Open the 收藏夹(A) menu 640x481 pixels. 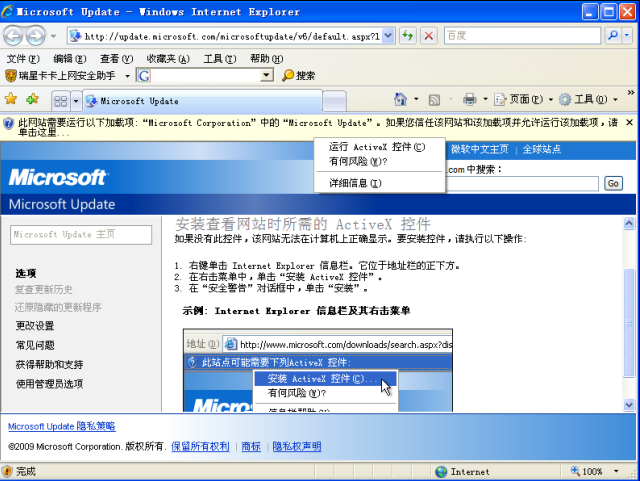tap(168, 59)
